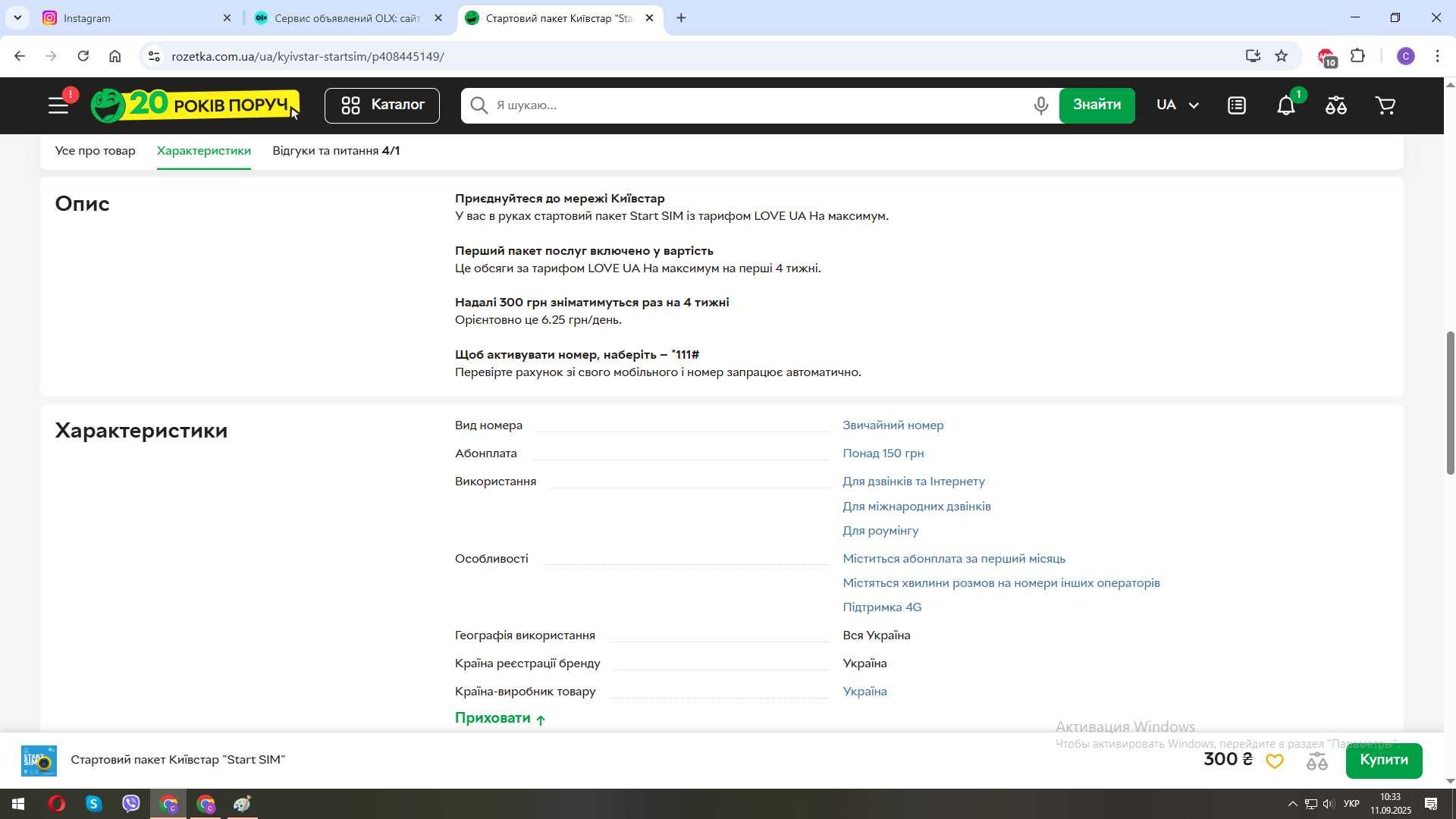The width and height of the screenshot is (1456, 819).
Task: Open the Windows Start menu
Action: (x=18, y=804)
